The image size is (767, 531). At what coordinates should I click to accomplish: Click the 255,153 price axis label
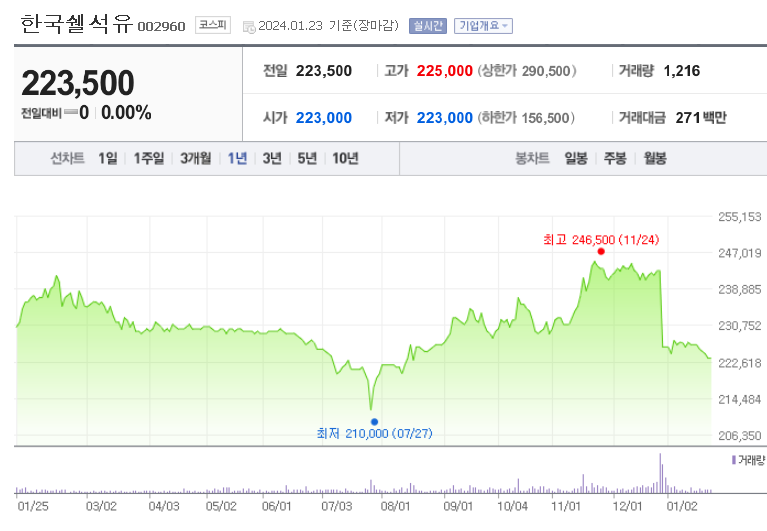coord(740,217)
